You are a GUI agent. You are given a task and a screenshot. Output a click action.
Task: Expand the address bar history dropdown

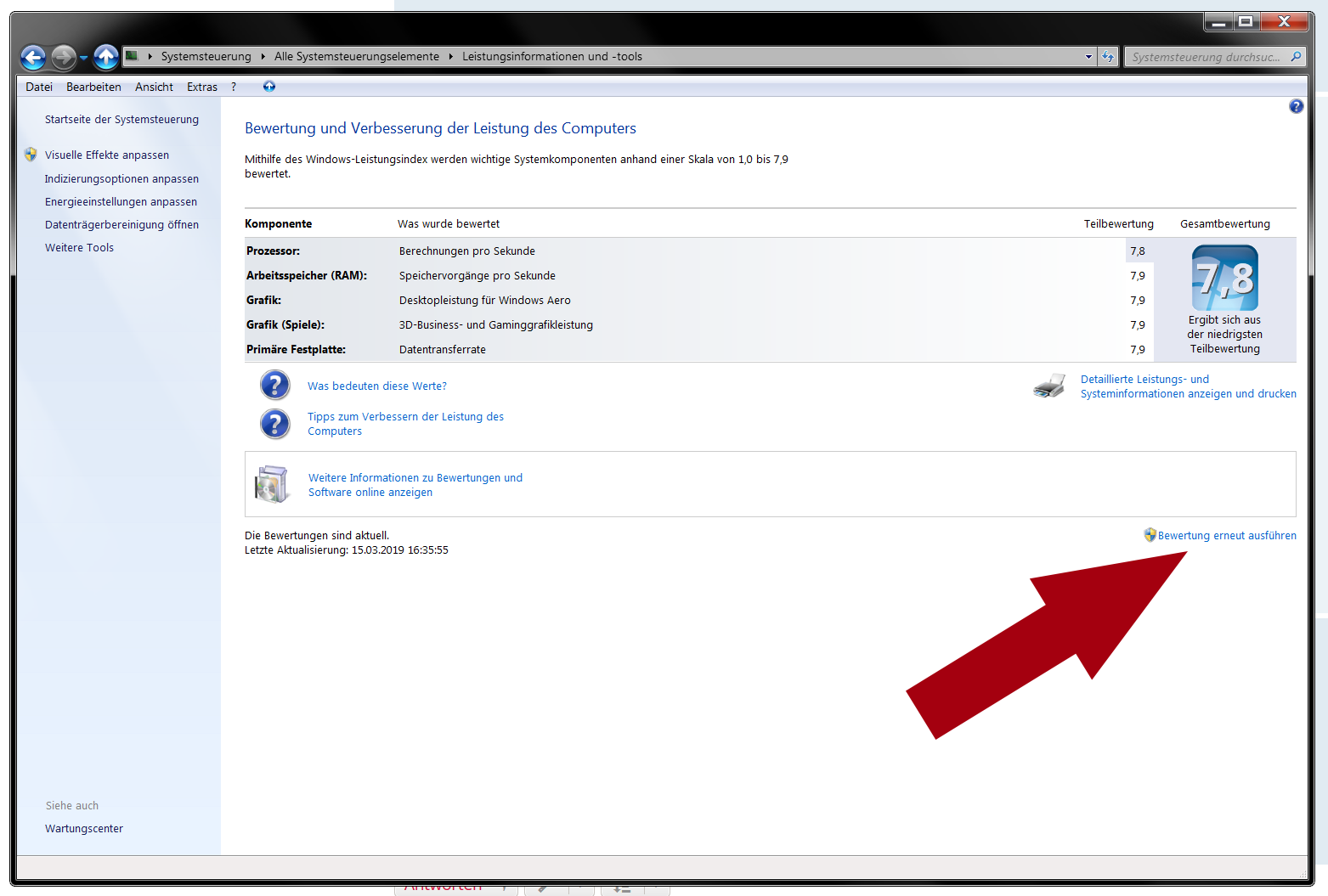pyautogui.click(x=1088, y=57)
